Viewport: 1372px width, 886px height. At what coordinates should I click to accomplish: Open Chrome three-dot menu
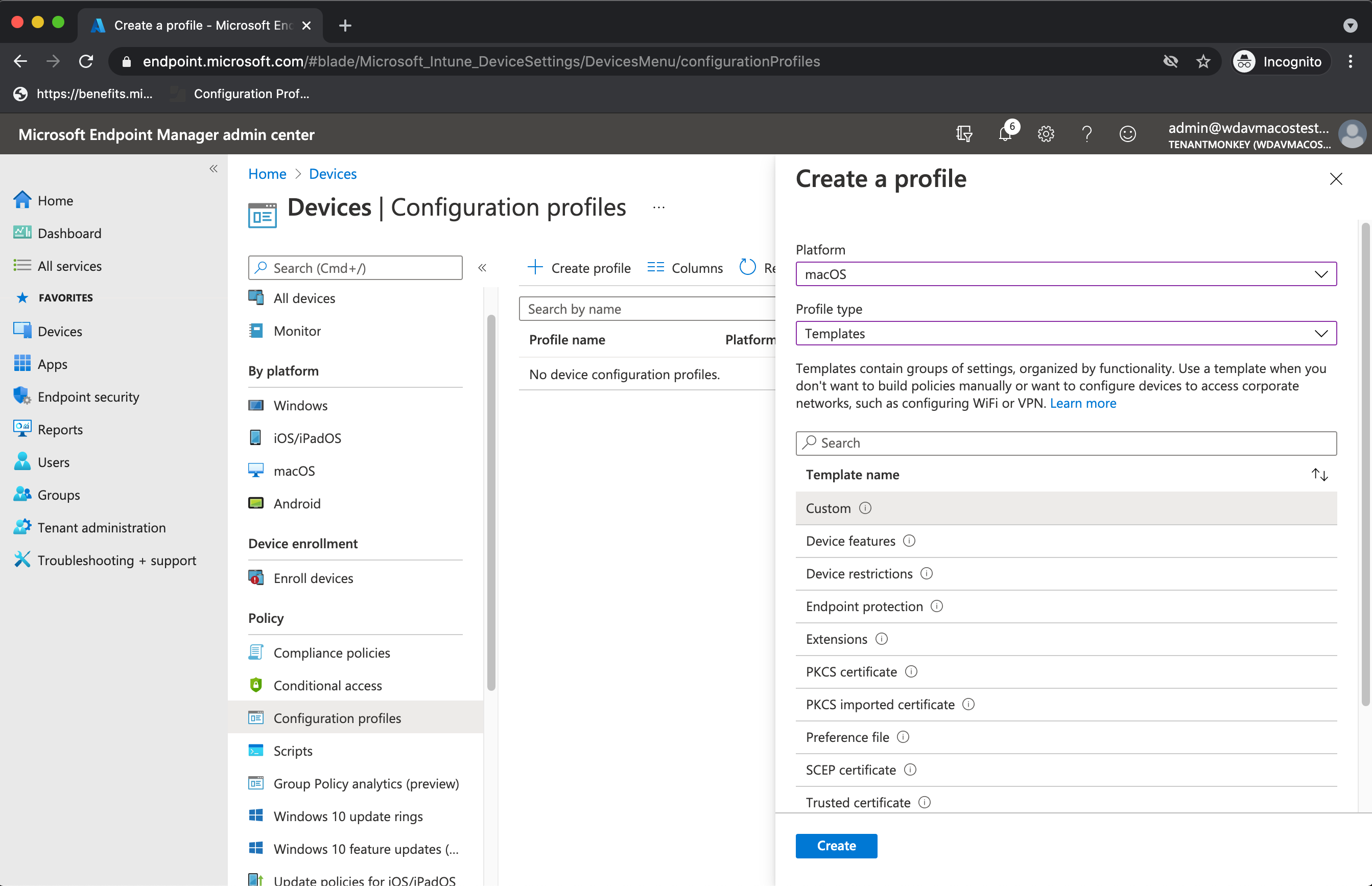pos(1350,61)
